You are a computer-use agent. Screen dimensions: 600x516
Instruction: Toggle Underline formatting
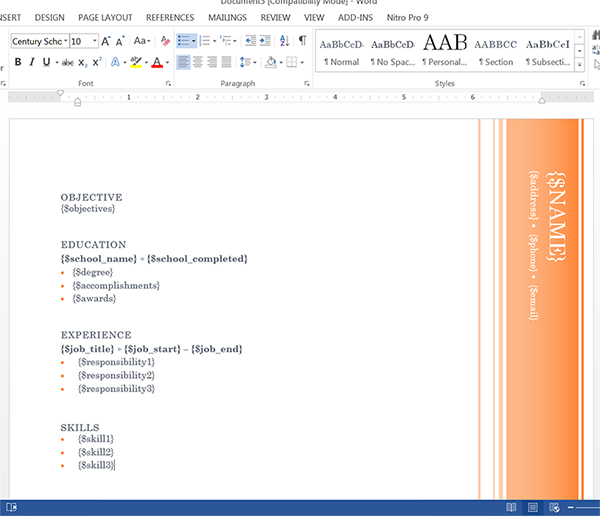(x=46, y=62)
